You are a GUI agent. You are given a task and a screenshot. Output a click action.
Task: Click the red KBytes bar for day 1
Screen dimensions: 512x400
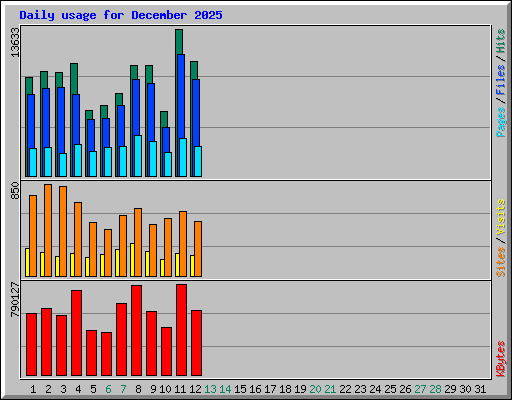(x=31, y=344)
